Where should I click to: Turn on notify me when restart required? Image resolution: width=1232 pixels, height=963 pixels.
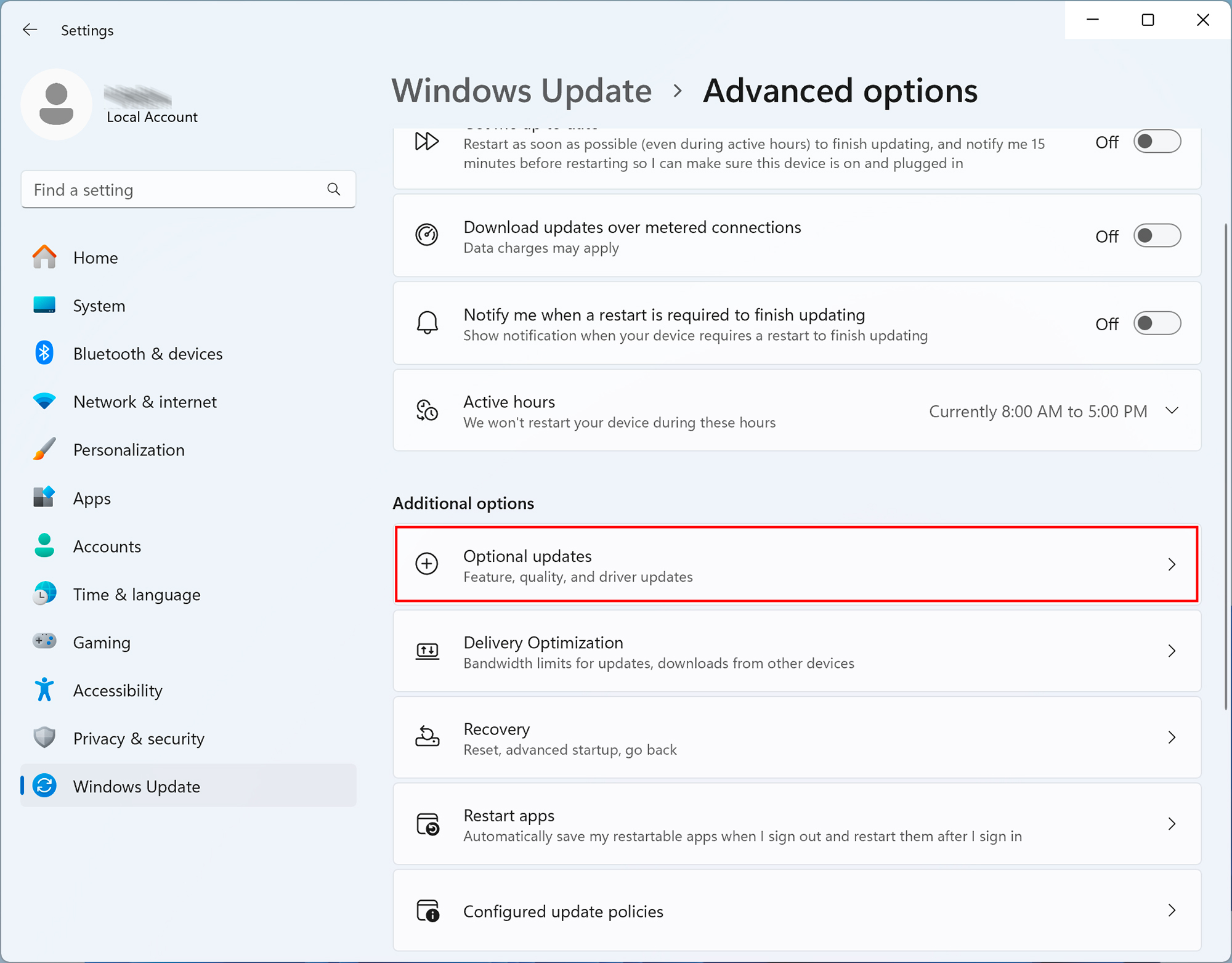tap(1157, 323)
